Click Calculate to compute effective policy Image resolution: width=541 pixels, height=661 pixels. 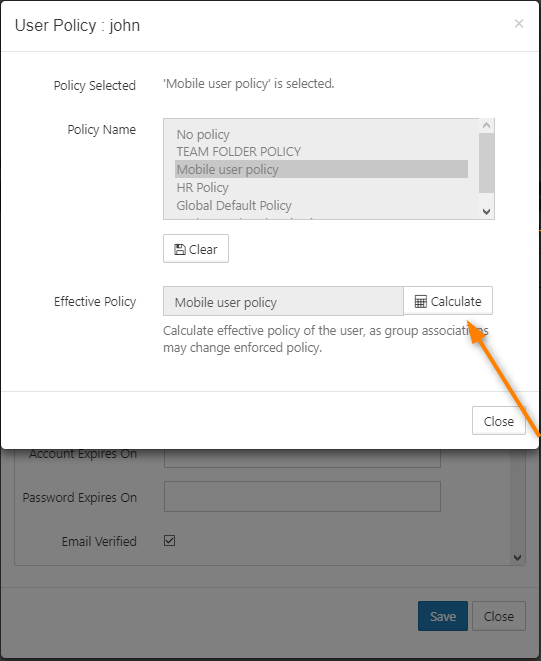[x=448, y=301]
